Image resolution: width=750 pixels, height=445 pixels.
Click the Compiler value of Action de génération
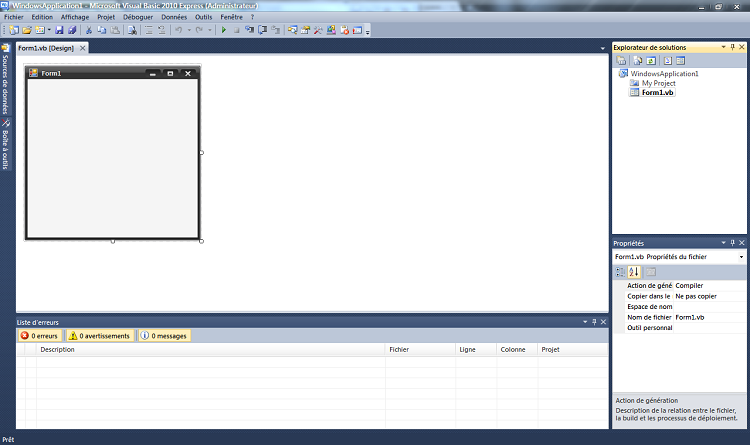[709, 286]
